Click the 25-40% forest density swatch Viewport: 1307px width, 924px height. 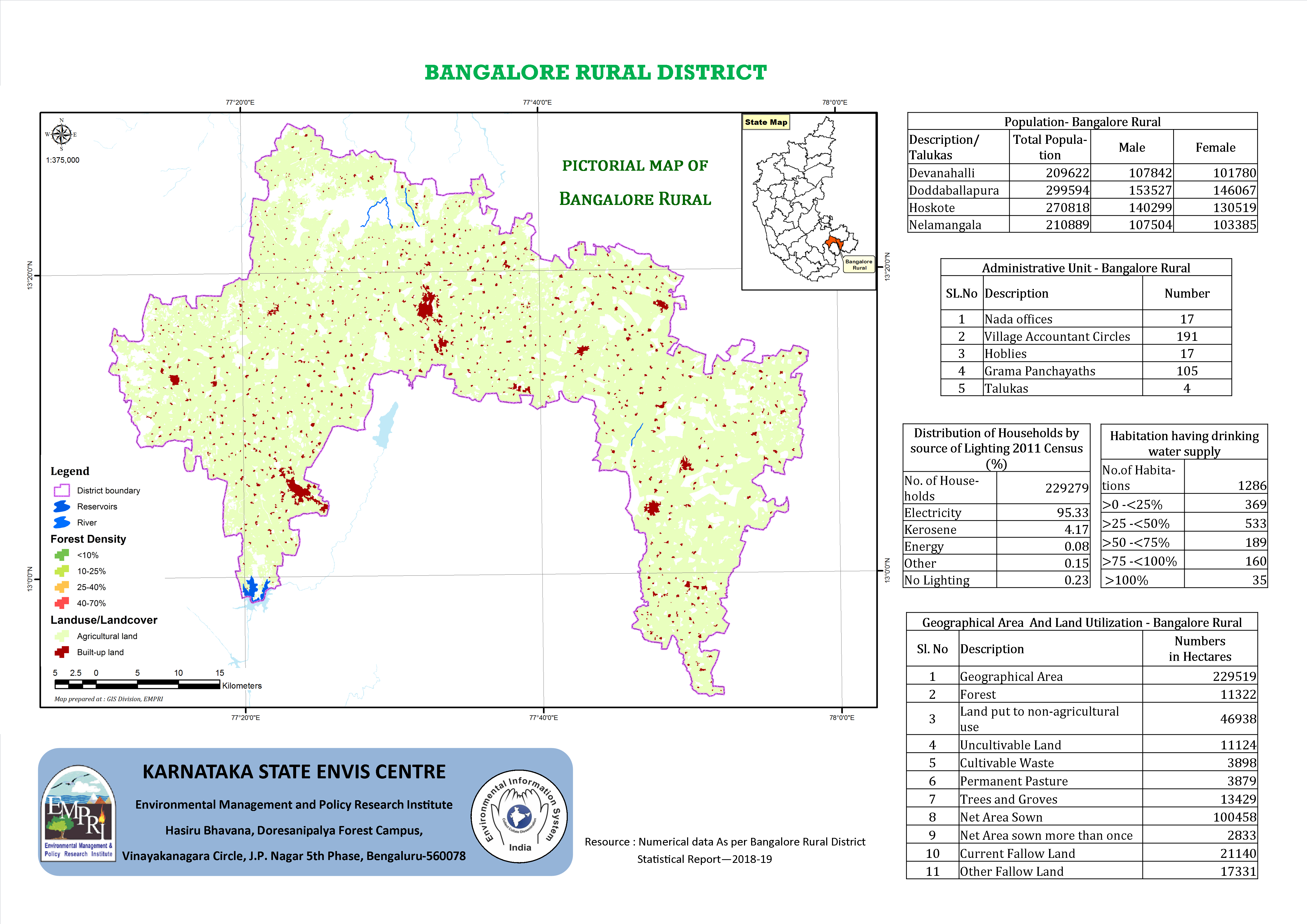click(61, 587)
